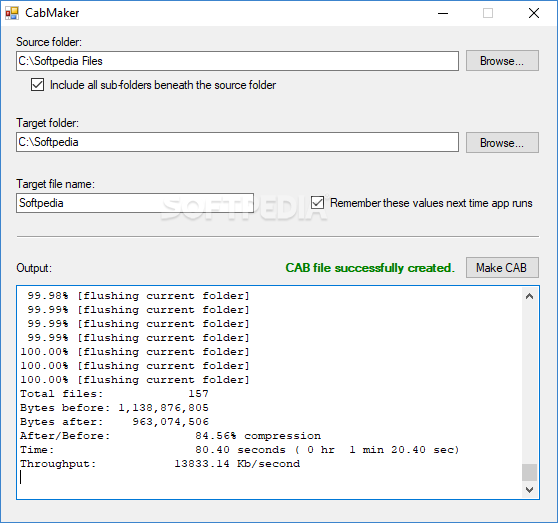This screenshot has width=558, height=523.
Task: Click the CabMaker app icon in title bar
Action: [12, 13]
